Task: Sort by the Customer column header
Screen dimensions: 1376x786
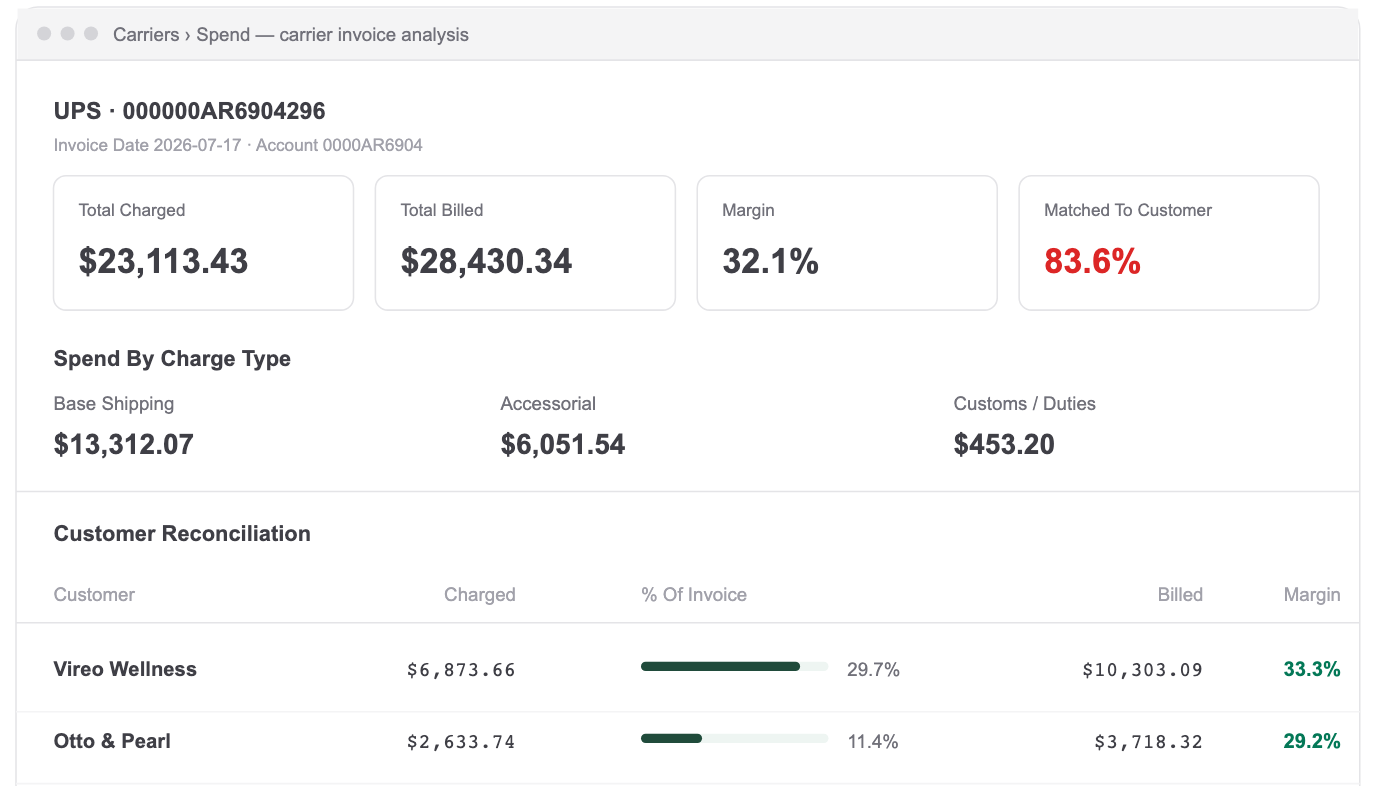Action: click(x=94, y=594)
